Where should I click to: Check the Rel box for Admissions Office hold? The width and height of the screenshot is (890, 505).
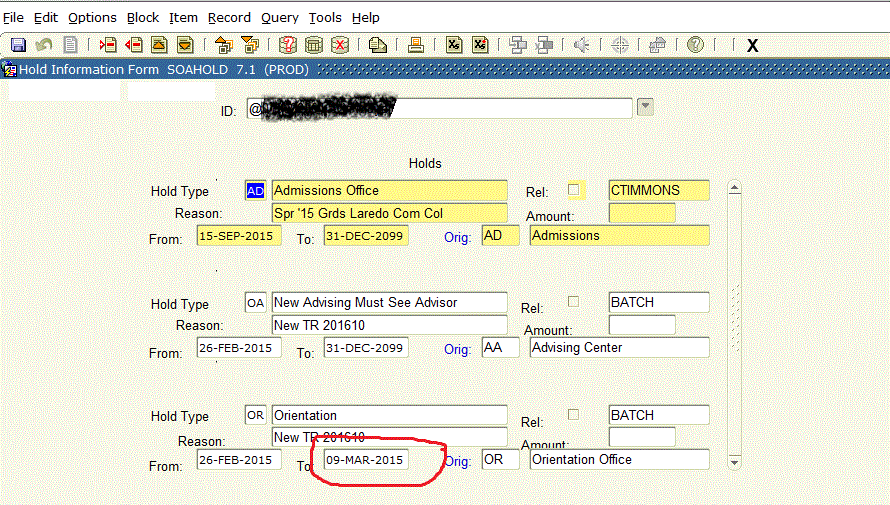tap(574, 189)
